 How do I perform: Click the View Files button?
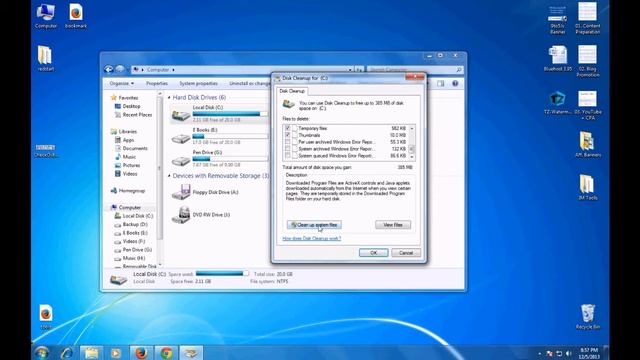[x=393, y=225]
